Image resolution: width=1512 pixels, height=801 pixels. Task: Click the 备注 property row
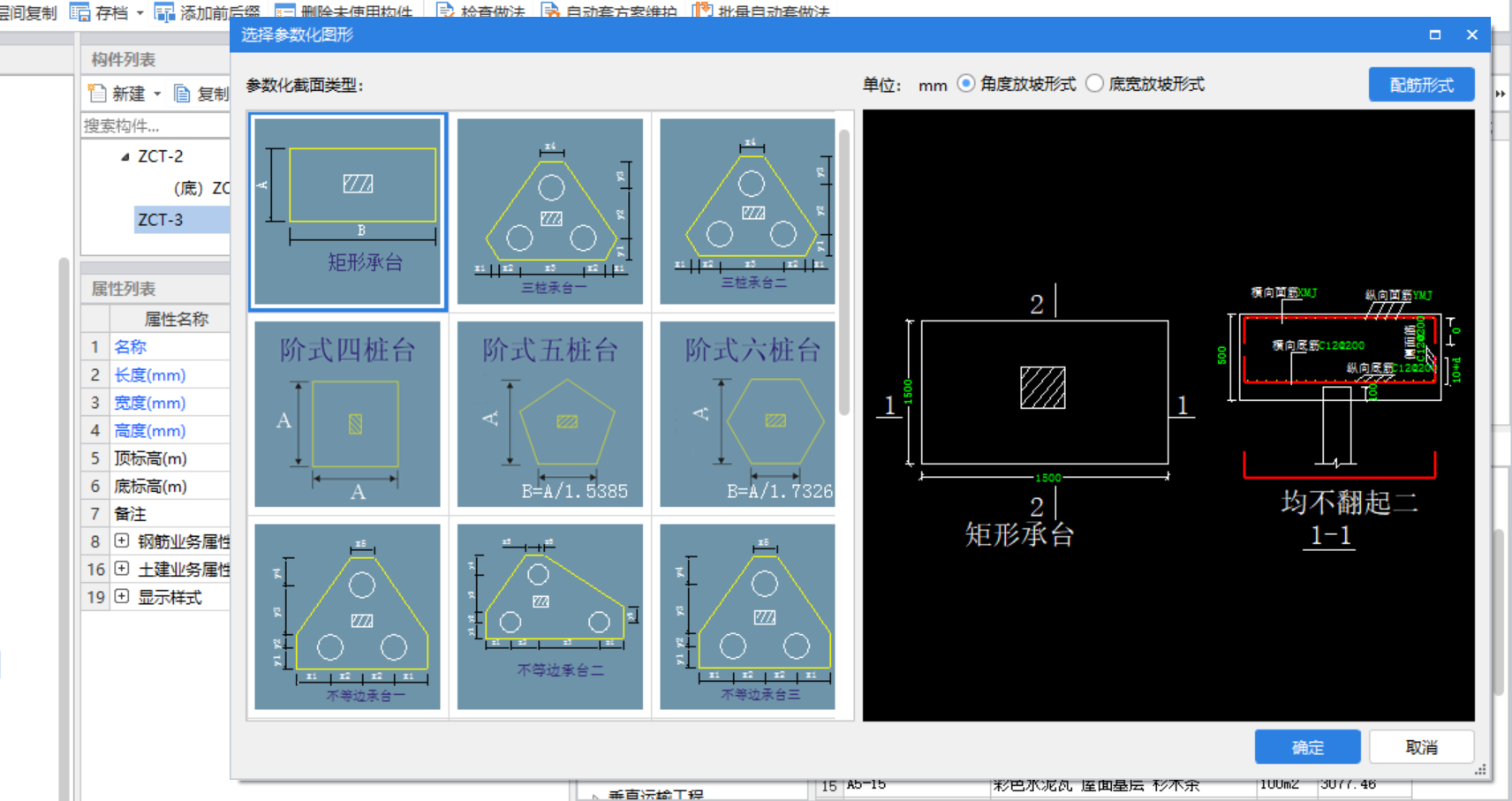pyautogui.click(x=155, y=514)
